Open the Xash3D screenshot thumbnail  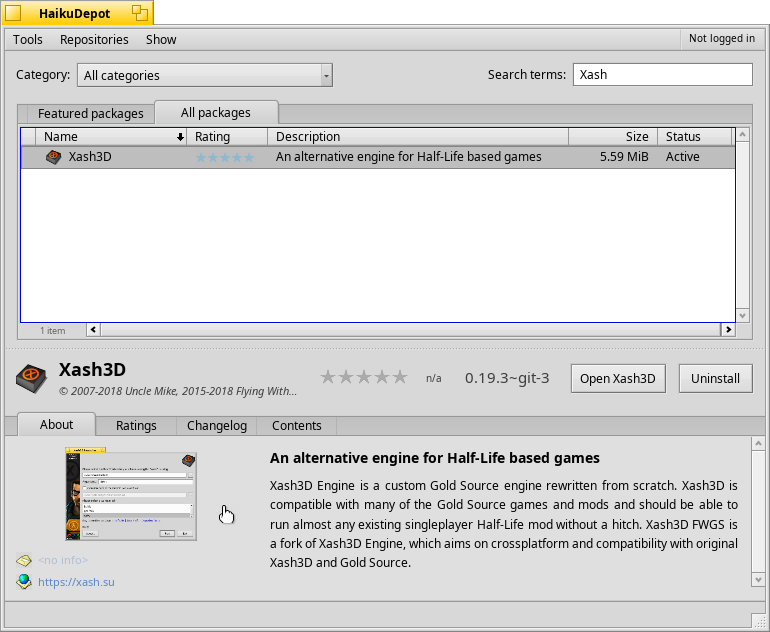coord(131,494)
